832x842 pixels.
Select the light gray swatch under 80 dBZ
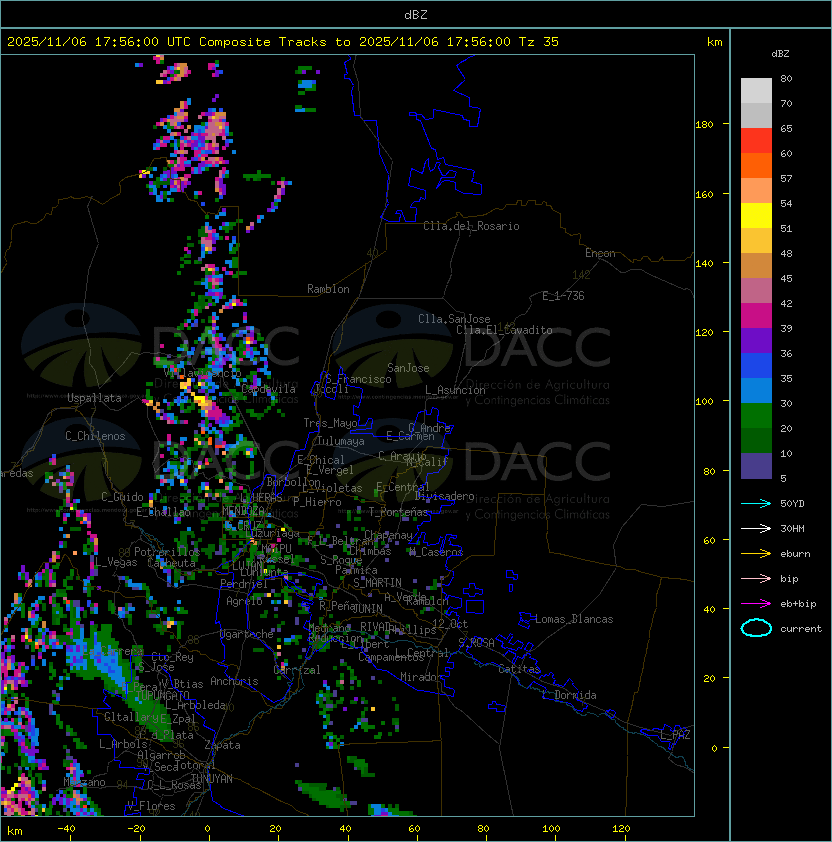point(756,91)
